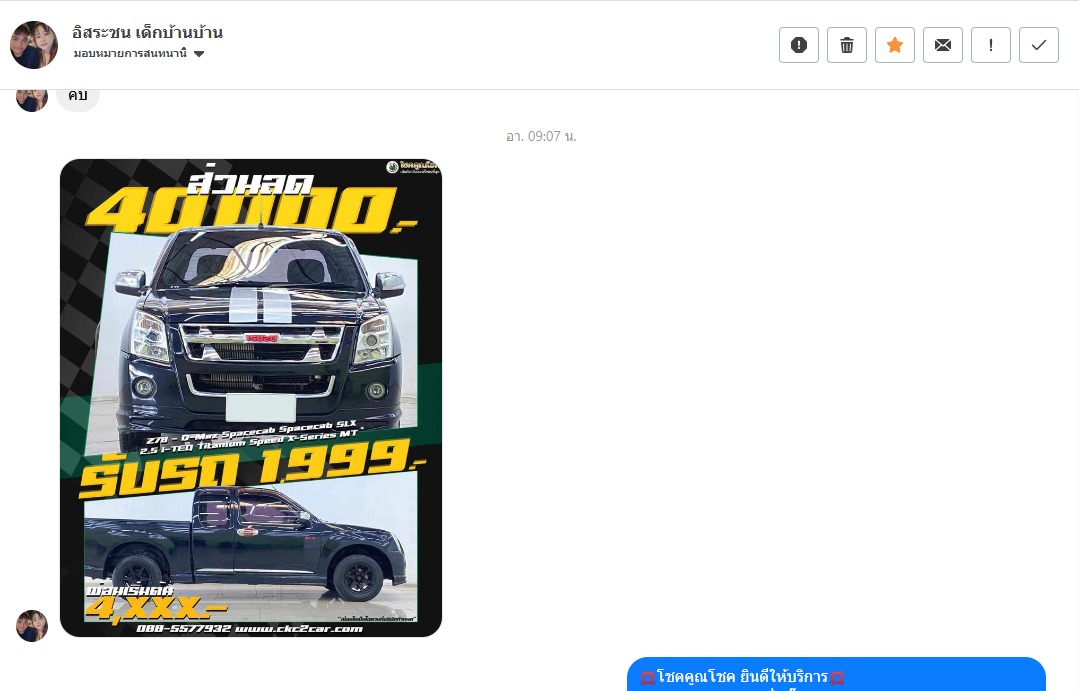The width and height of the screenshot is (1079, 691).
Task: Open the มอบหมายการสนทนานี้ assignment dropdown
Action: pos(139,54)
